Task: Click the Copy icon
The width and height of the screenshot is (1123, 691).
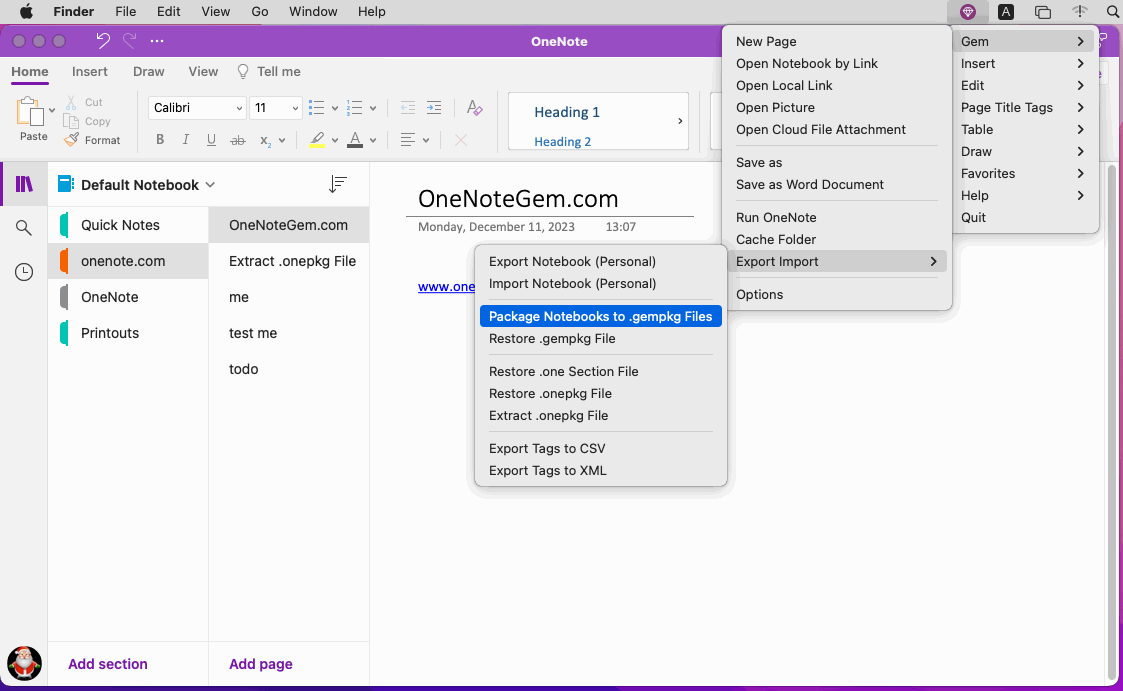Action: tap(71, 121)
